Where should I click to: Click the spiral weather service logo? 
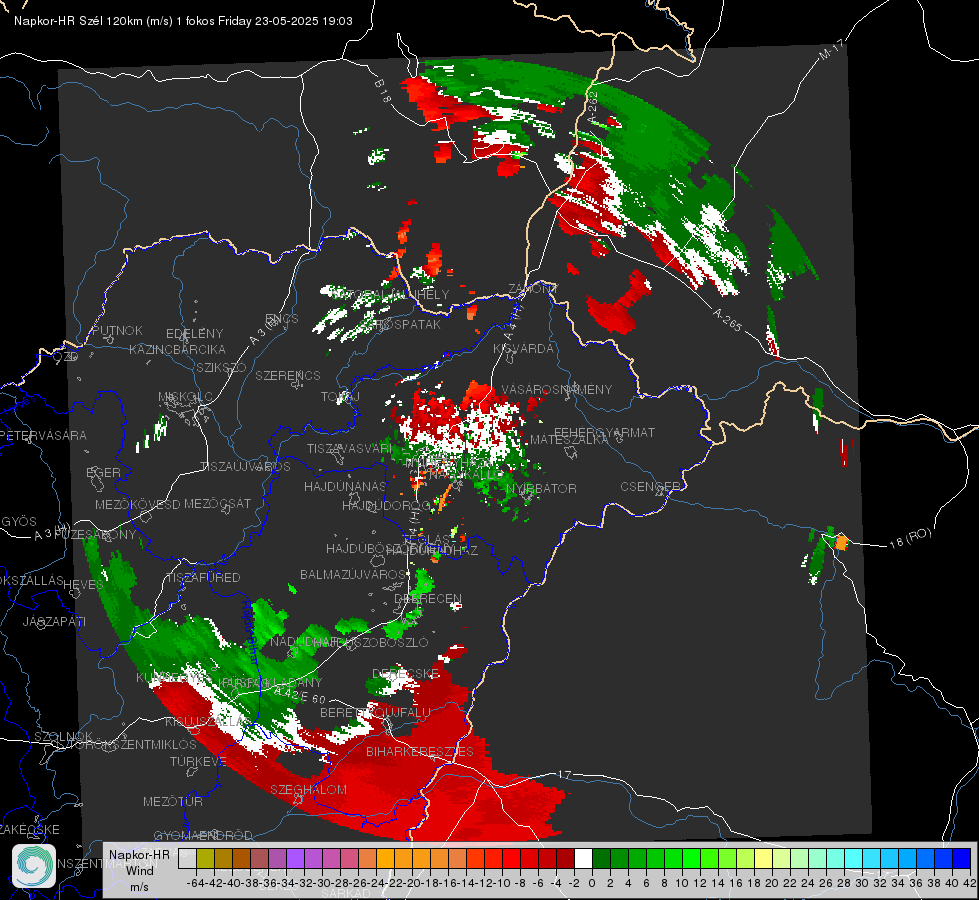34,866
